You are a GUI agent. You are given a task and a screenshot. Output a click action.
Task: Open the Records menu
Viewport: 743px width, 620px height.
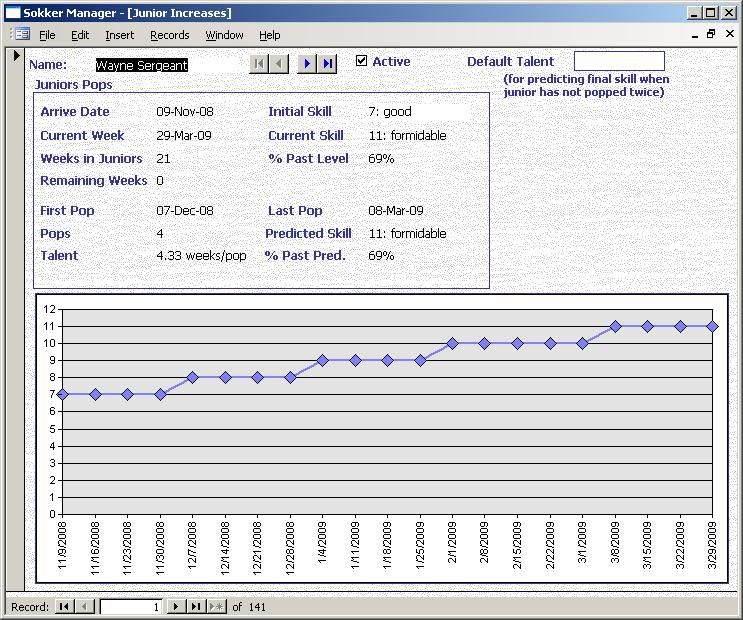coord(169,35)
